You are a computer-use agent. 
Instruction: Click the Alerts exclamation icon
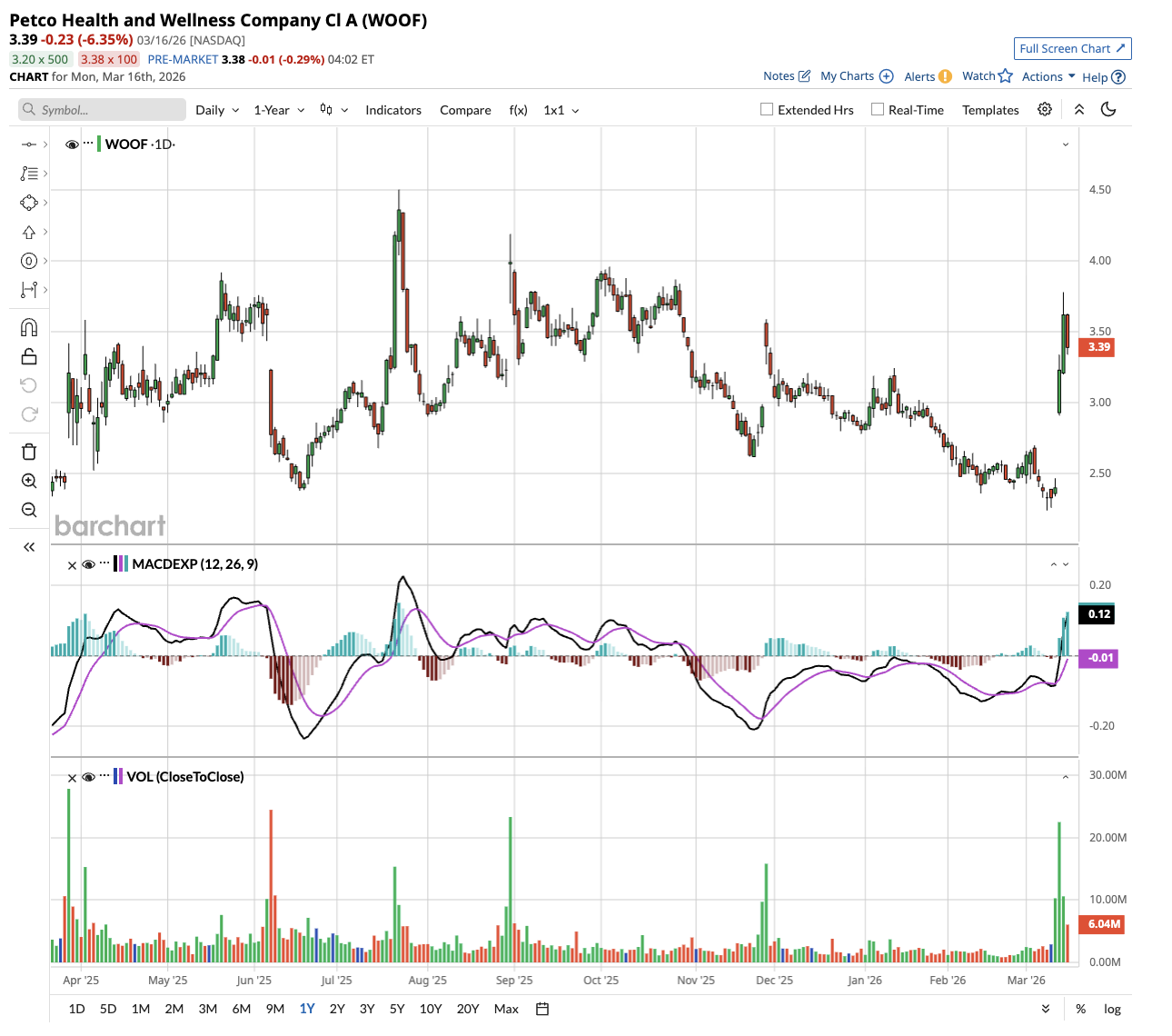(946, 76)
